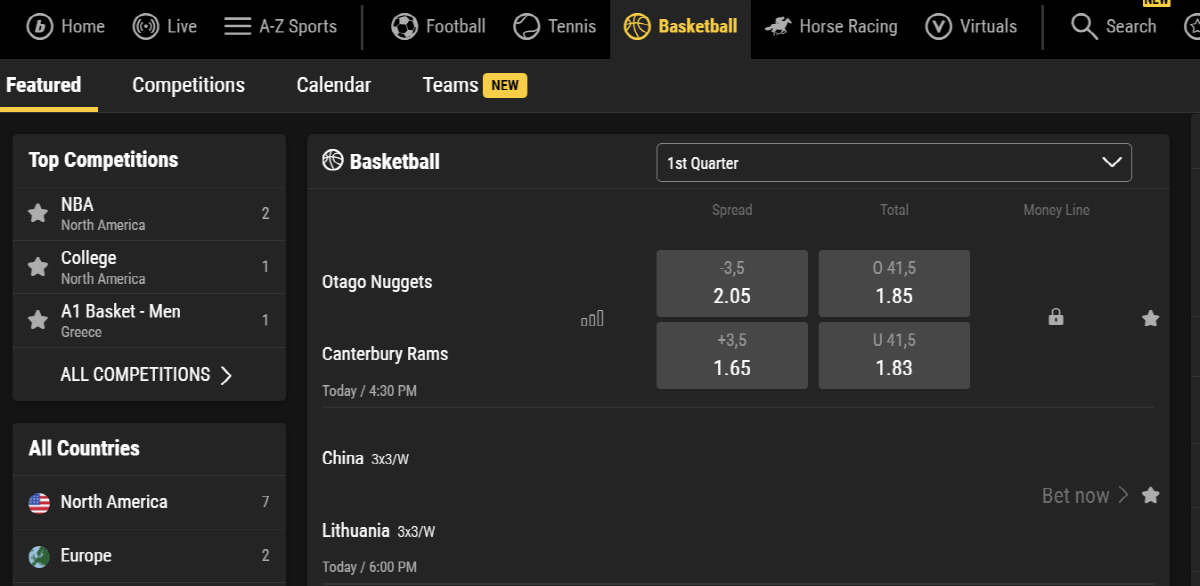Viewport: 1200px width, 586px height.
Task: Open the 1st Quarter market dropdown
Action: (x=893, y=163)
